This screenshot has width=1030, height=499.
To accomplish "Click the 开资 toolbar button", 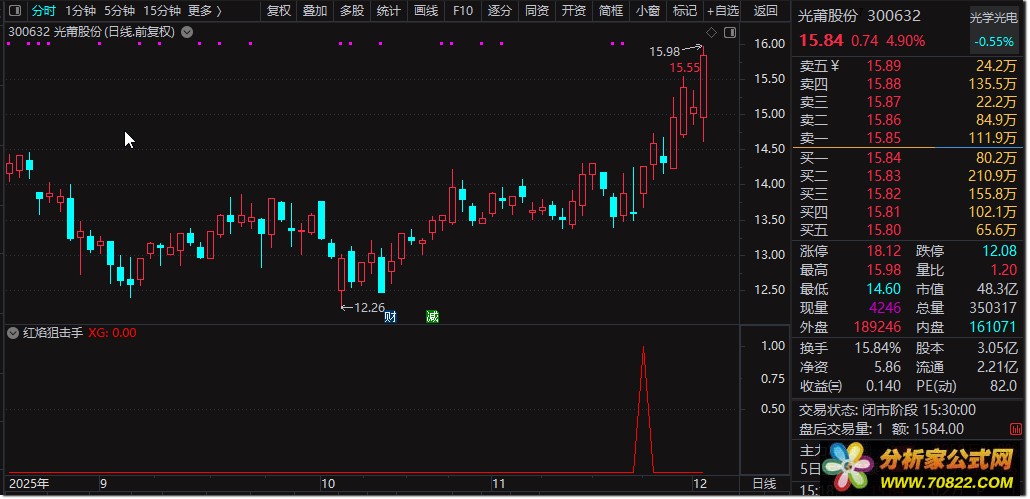I will (x=573, y=11).
